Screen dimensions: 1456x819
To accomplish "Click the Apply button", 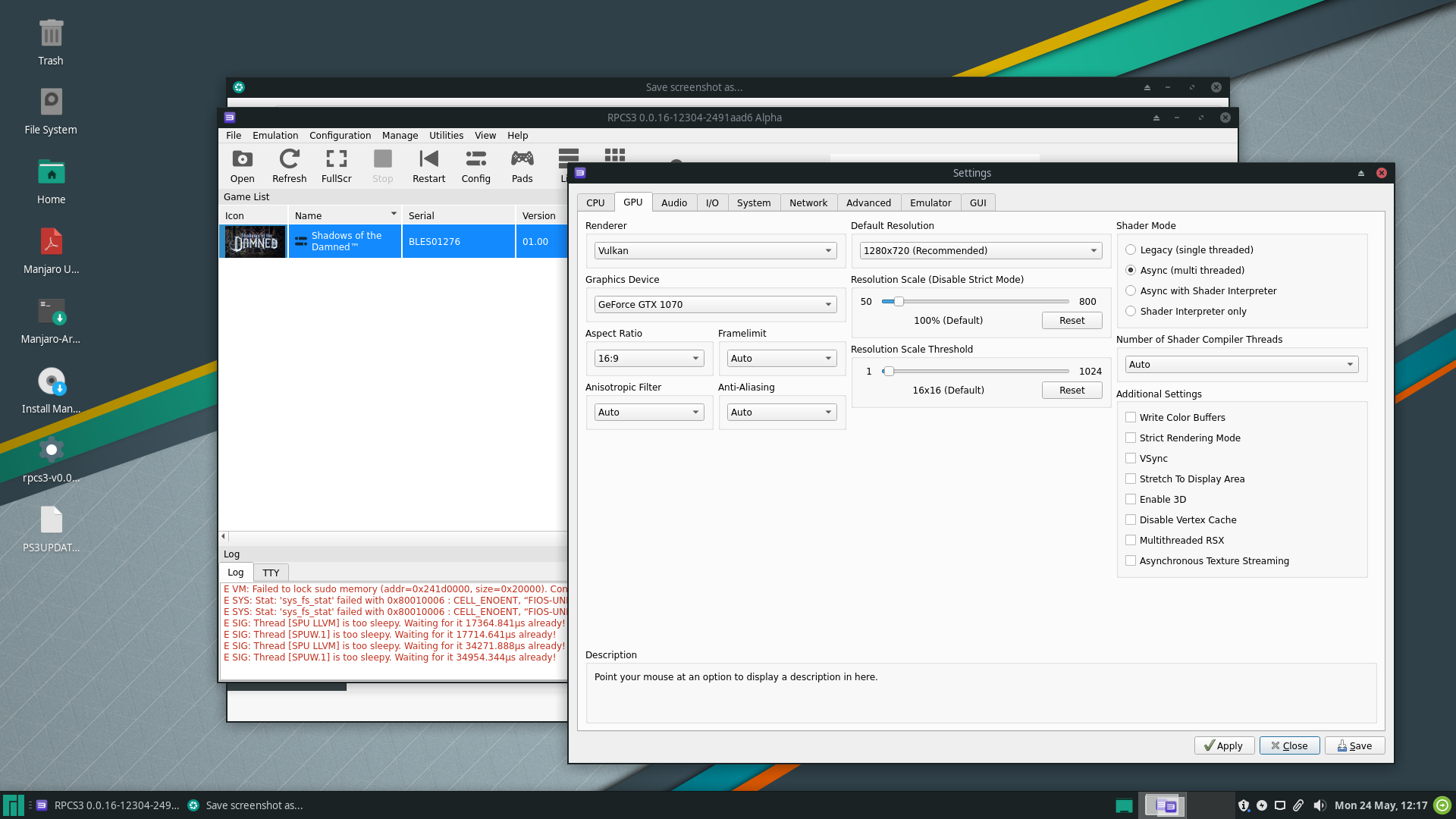I will coord(1224,745).
